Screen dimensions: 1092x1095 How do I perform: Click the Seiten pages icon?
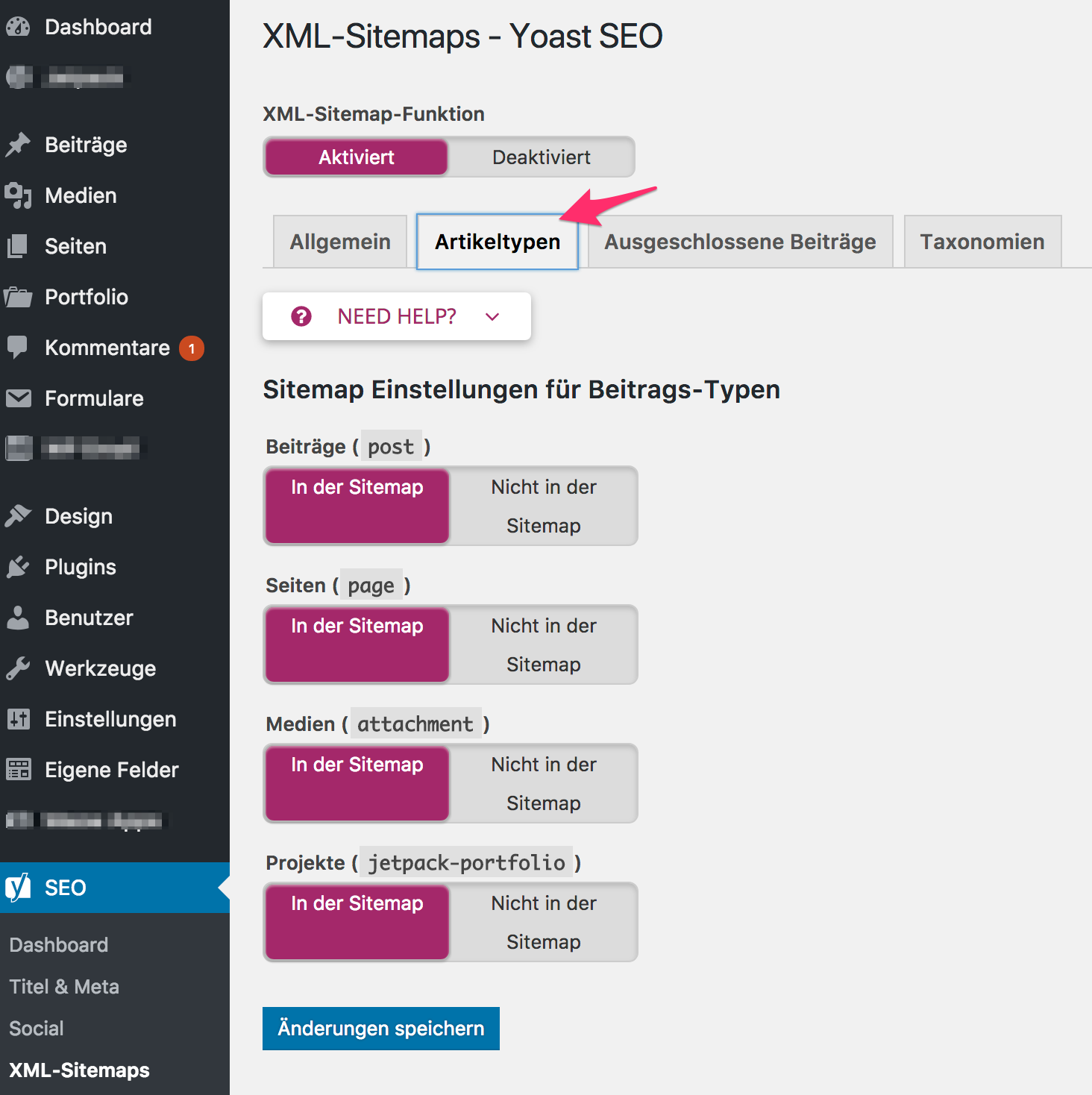coord(18,246)
